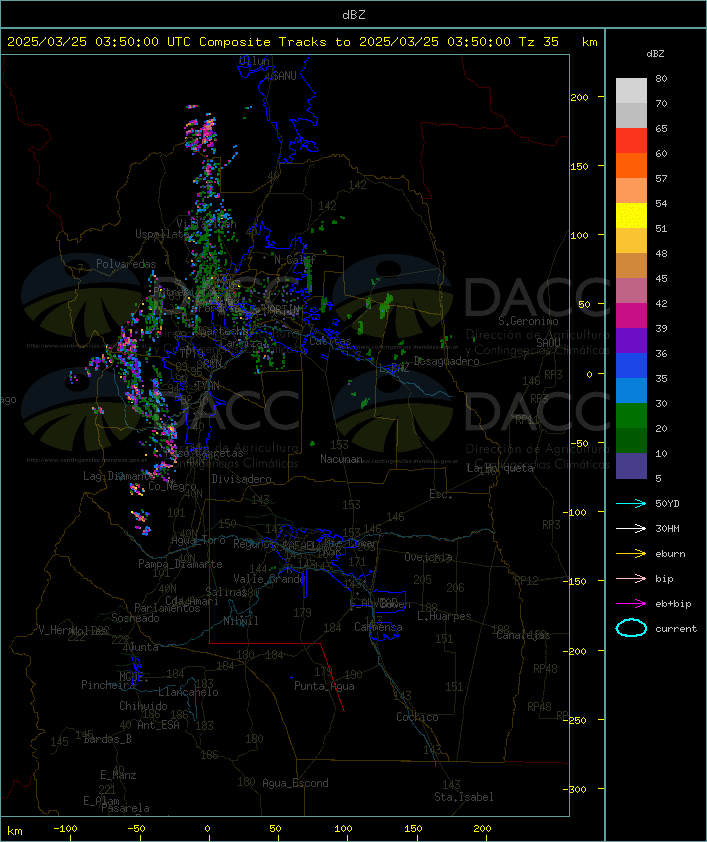Click the Desaguadero map label
The width and height of the screenshot is (707, 842).
tap(447, 361)
